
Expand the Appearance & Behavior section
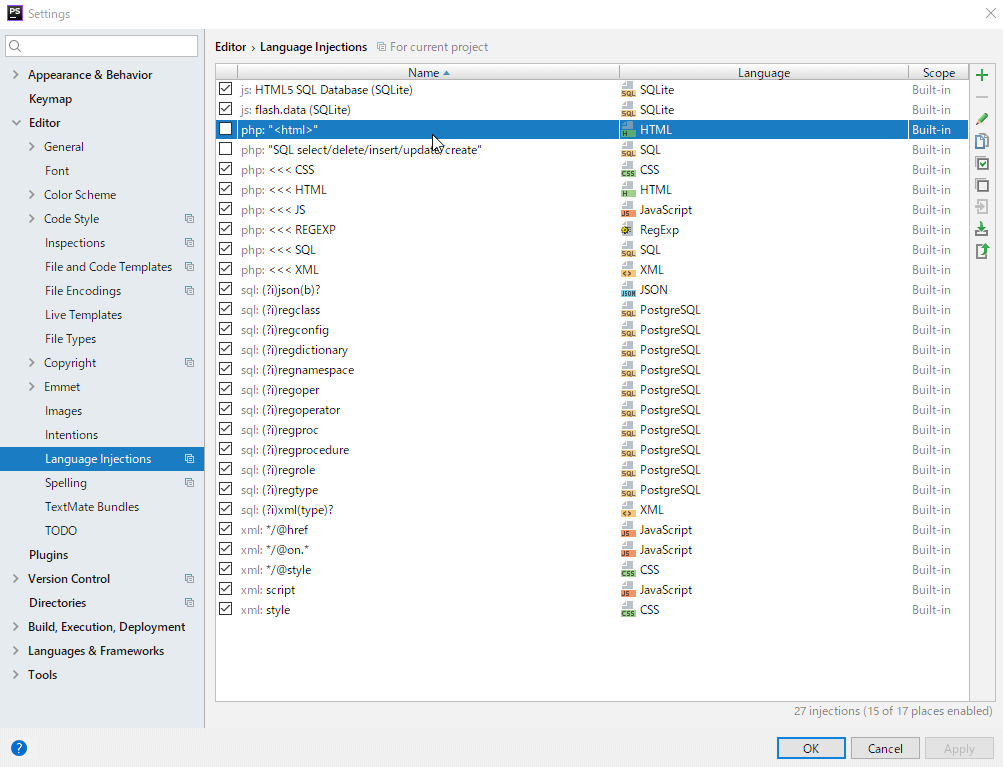tap(15, 74)
